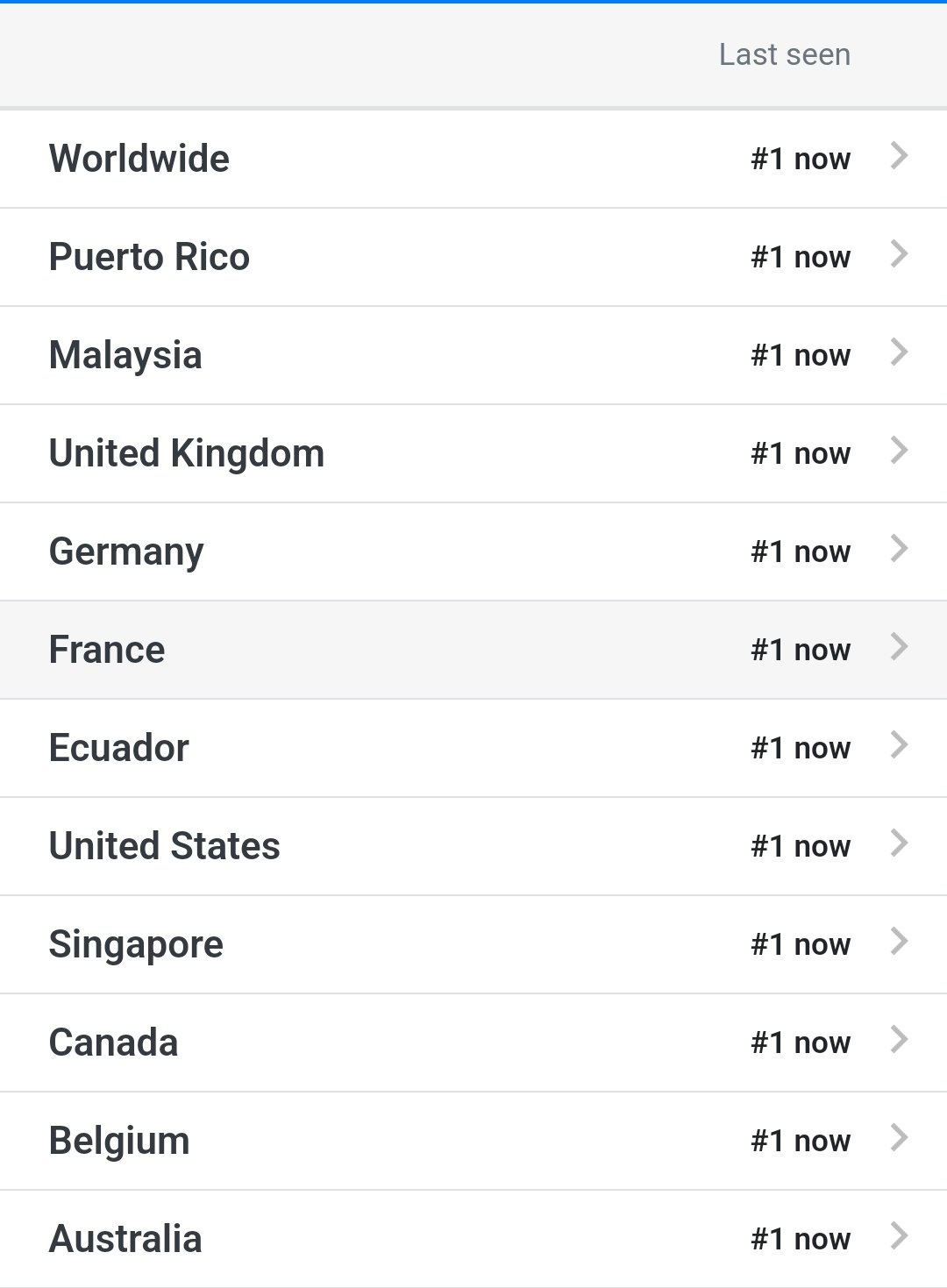Select the Worldwide location name
The width and height of the screenshot is (947, 1288).
[x=139, y=159]
